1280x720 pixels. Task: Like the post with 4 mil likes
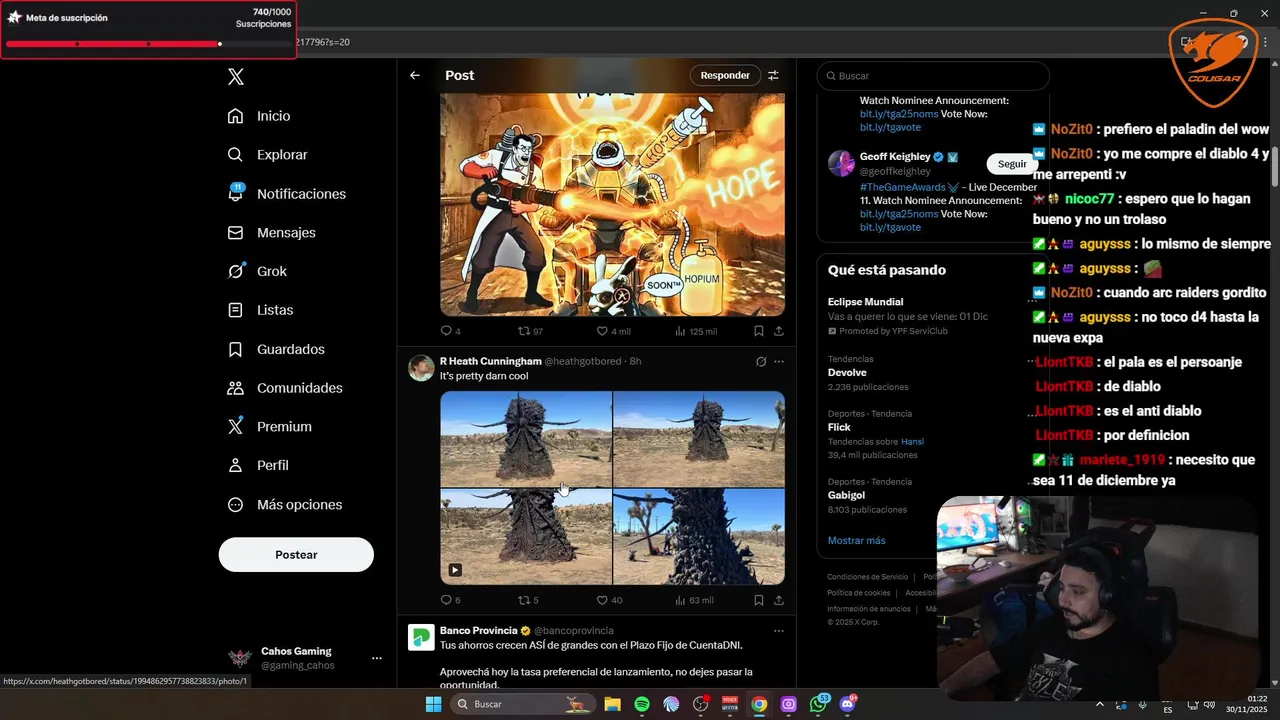pyautogui.click(x=613, y=331)
